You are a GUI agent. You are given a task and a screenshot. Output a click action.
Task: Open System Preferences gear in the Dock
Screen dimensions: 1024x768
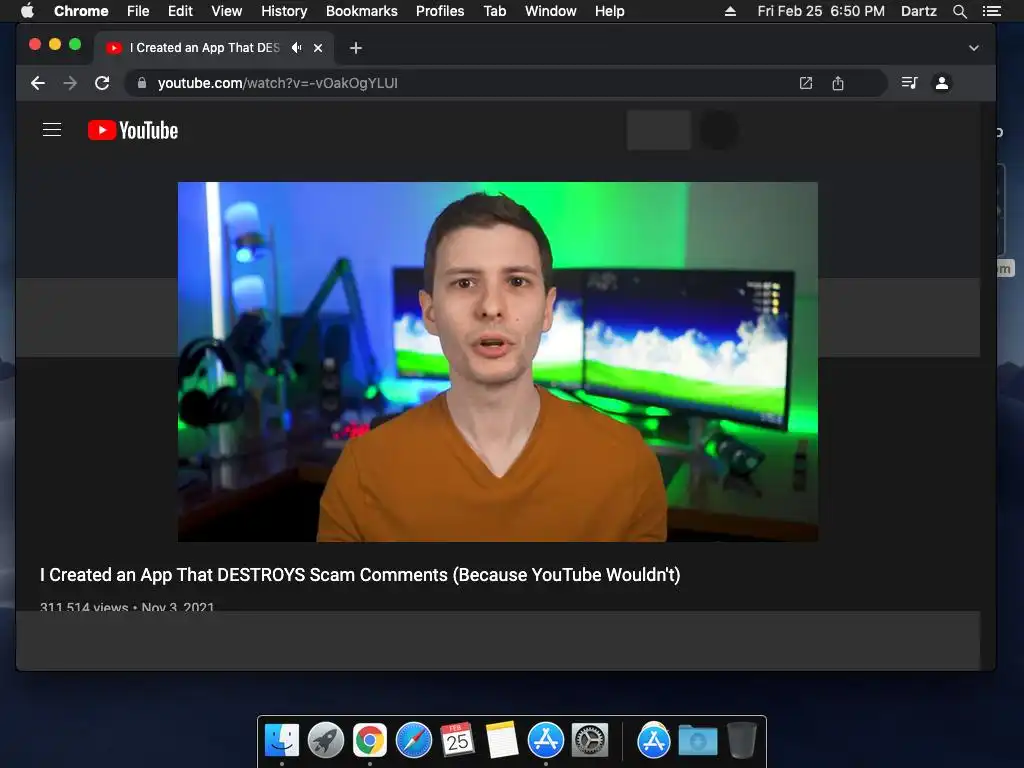coord(590,741)
